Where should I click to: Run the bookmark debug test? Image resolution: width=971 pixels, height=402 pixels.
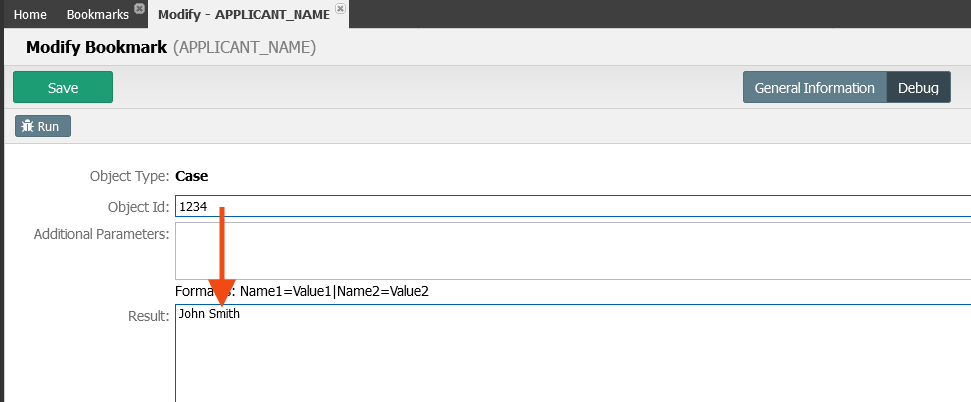[43, 126]
